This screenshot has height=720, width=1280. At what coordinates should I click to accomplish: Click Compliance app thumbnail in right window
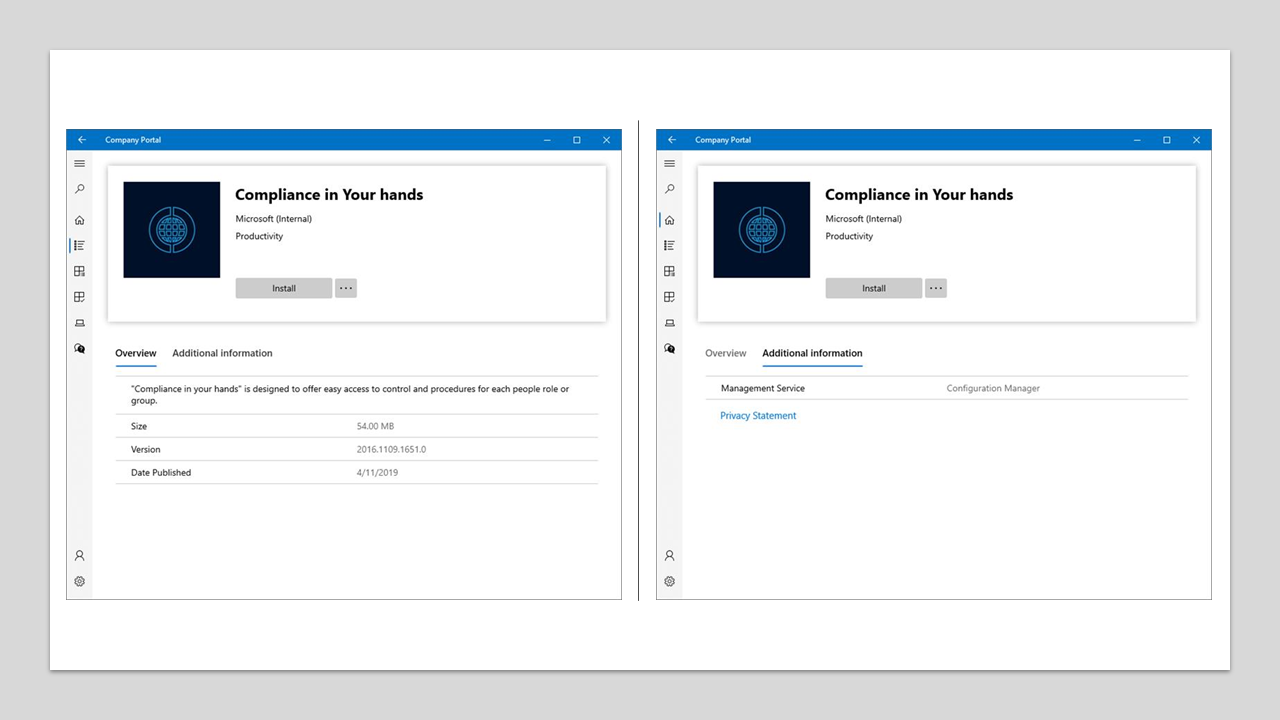pos(762,230)
